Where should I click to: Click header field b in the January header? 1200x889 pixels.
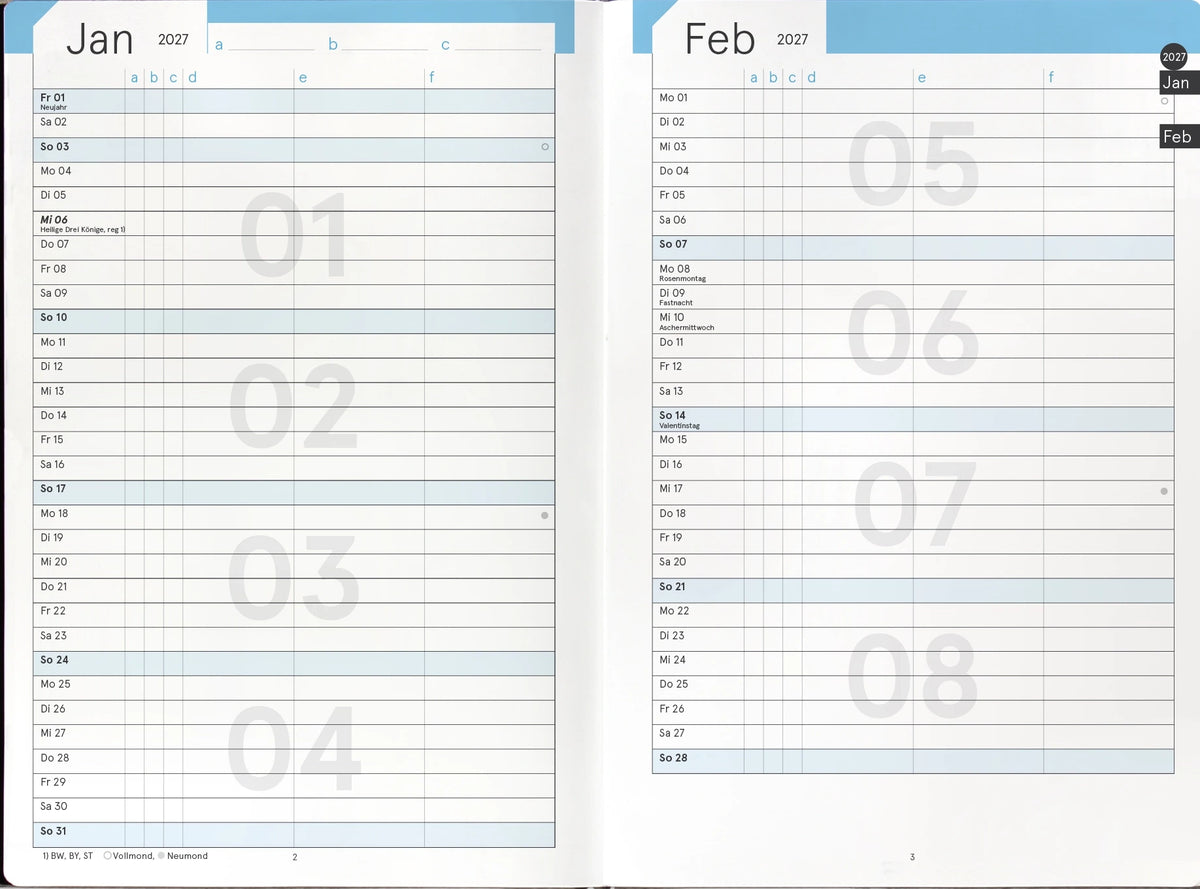(378, 45)
